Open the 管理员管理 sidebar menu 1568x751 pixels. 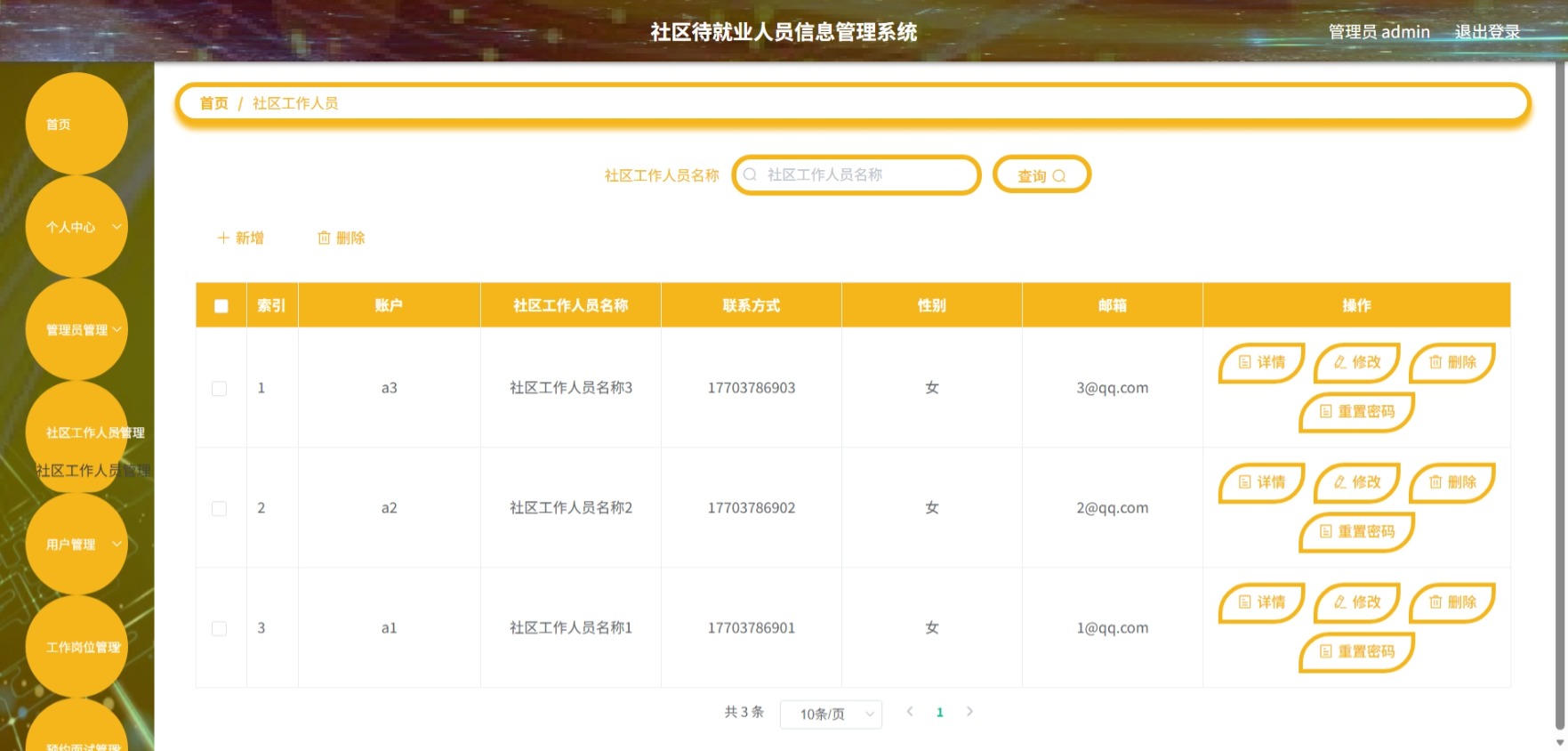point(76,329)
